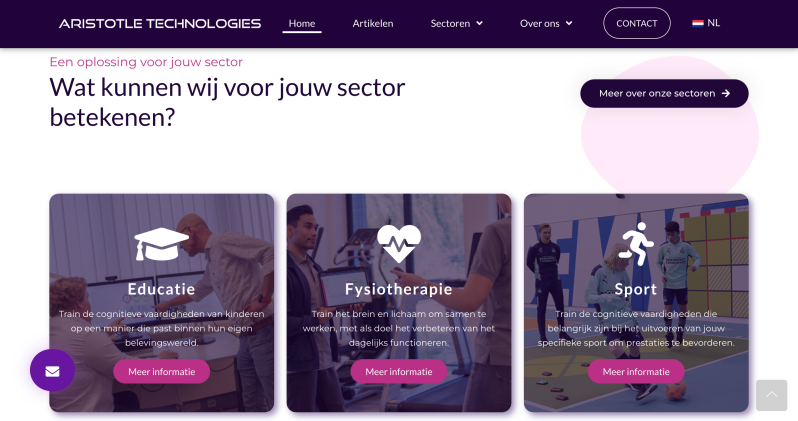Click the running figure Sport icon
798x421 pixels.
coord(636,244)
